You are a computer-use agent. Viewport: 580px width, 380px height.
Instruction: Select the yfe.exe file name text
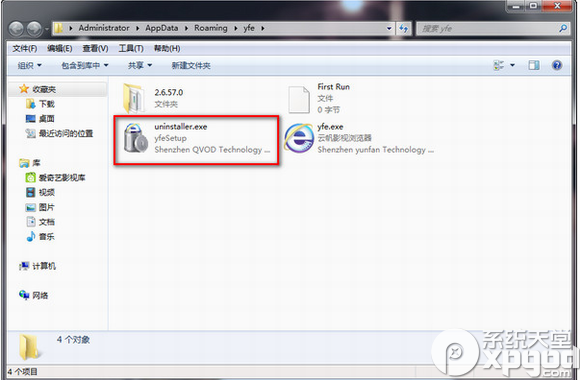(330, 127)
